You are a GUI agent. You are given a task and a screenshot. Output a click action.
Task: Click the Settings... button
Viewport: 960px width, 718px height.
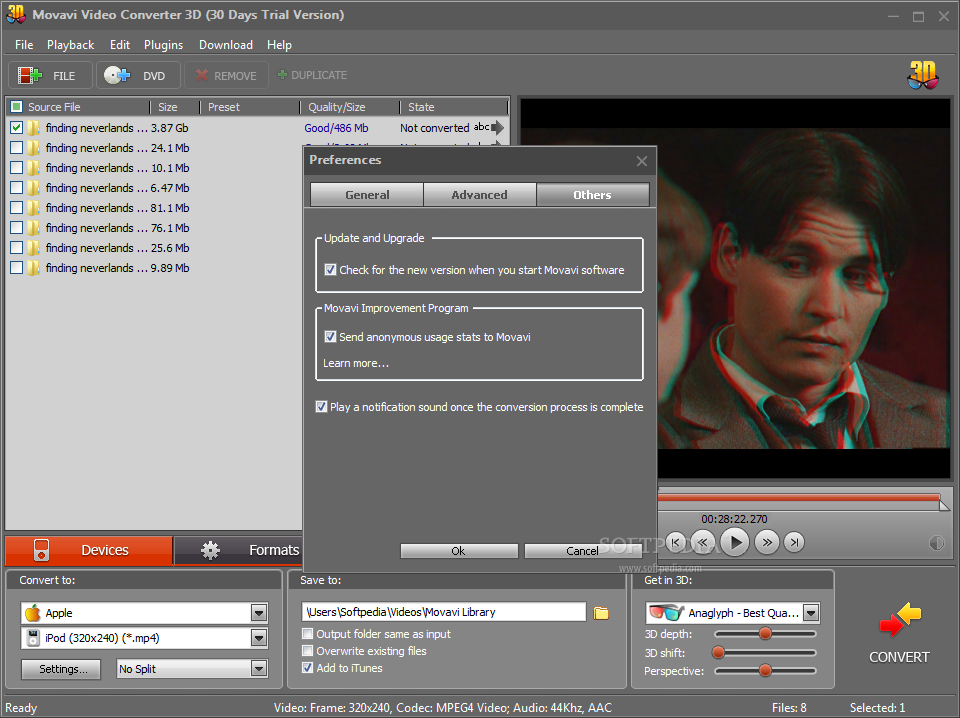[63, 669]
